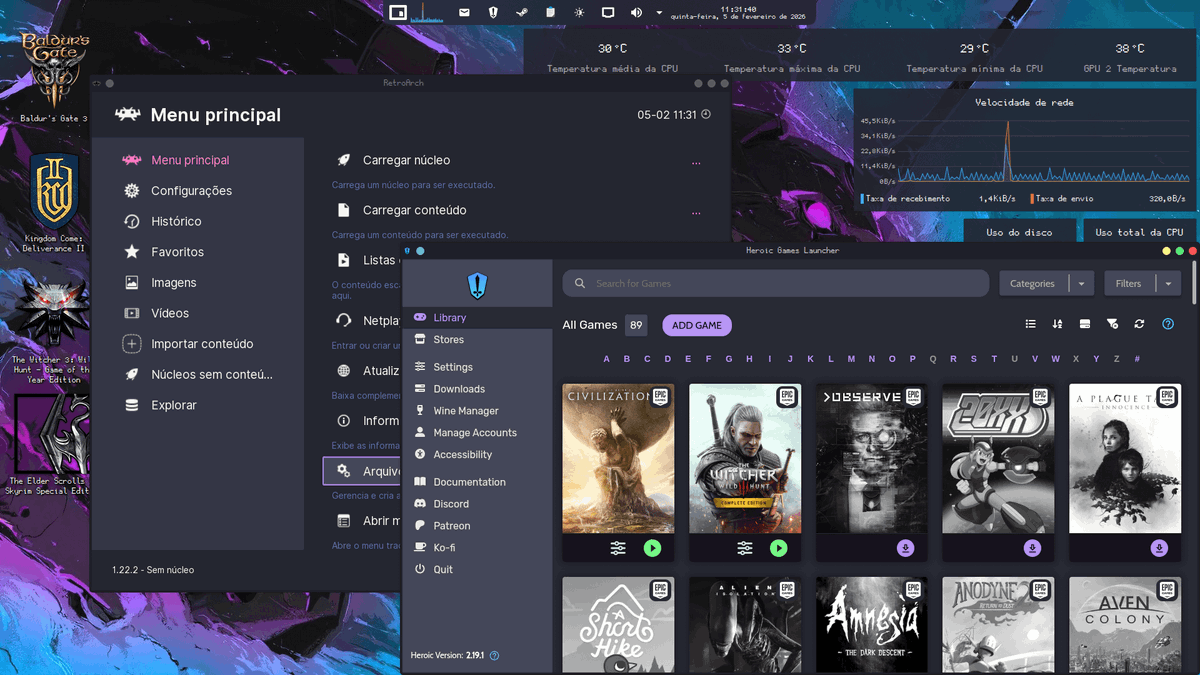Image resolution: width=1200 pixels, height=675 pixels.
Task: Open Histórico in RetroArch sidebar
Action: coord(197,221)
